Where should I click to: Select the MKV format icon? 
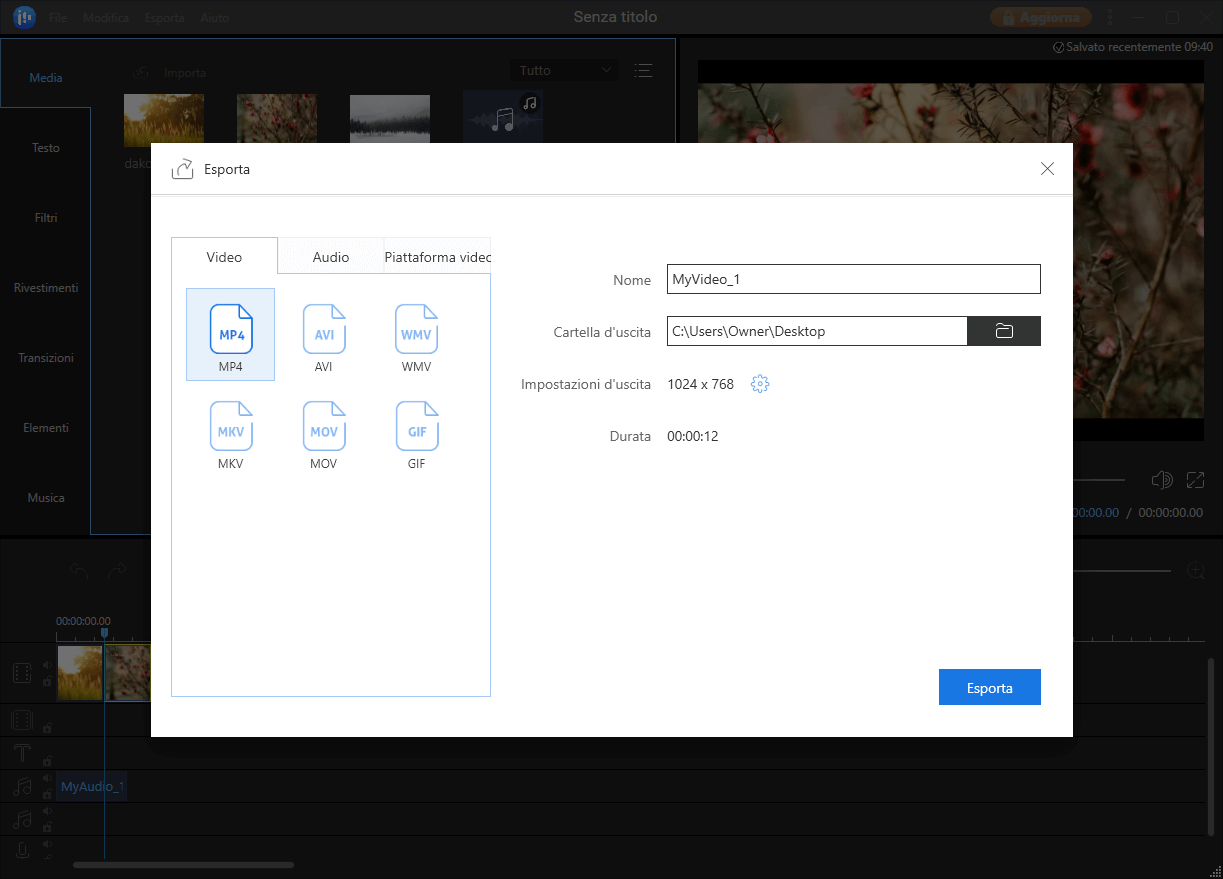point(230,427)
